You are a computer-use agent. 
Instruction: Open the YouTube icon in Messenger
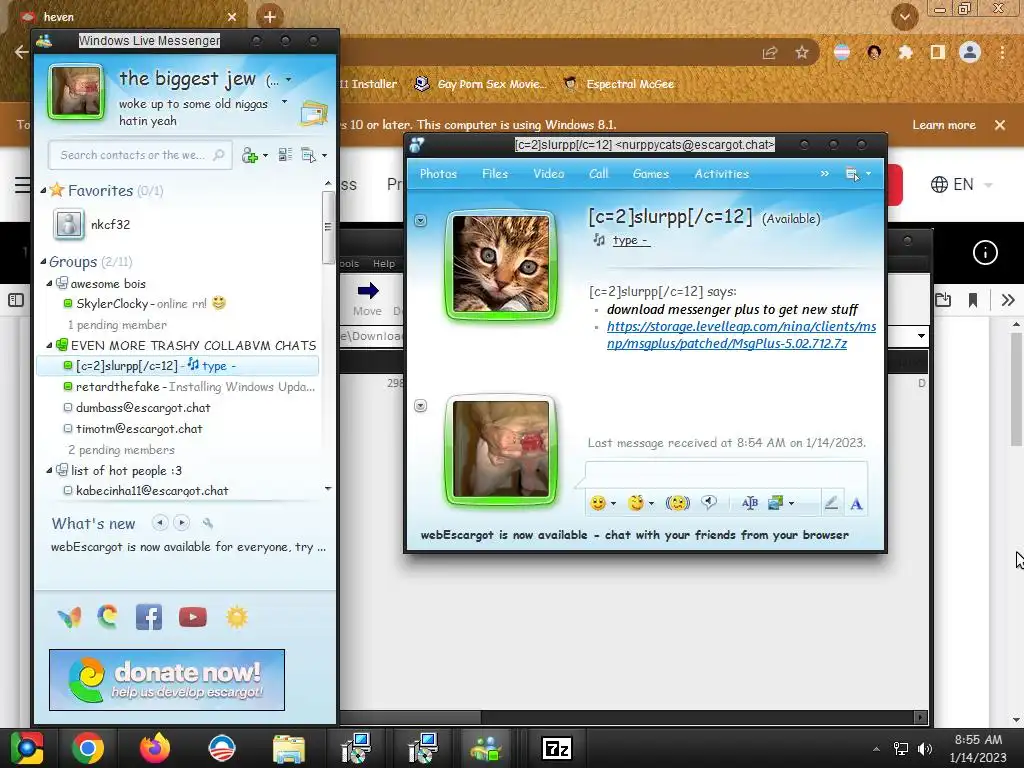[193, 617]
